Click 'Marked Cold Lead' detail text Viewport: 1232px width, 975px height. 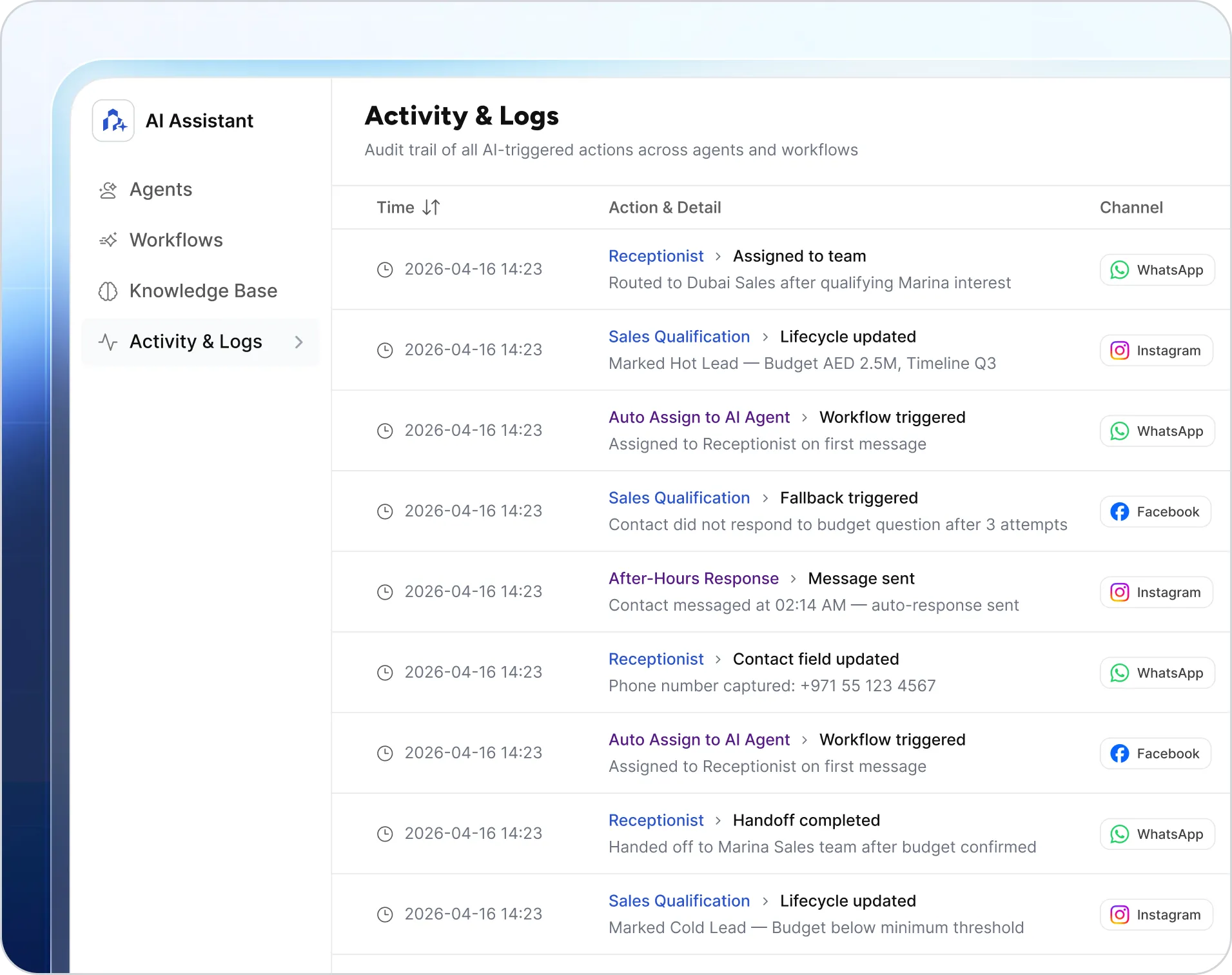tap(816, 927)
